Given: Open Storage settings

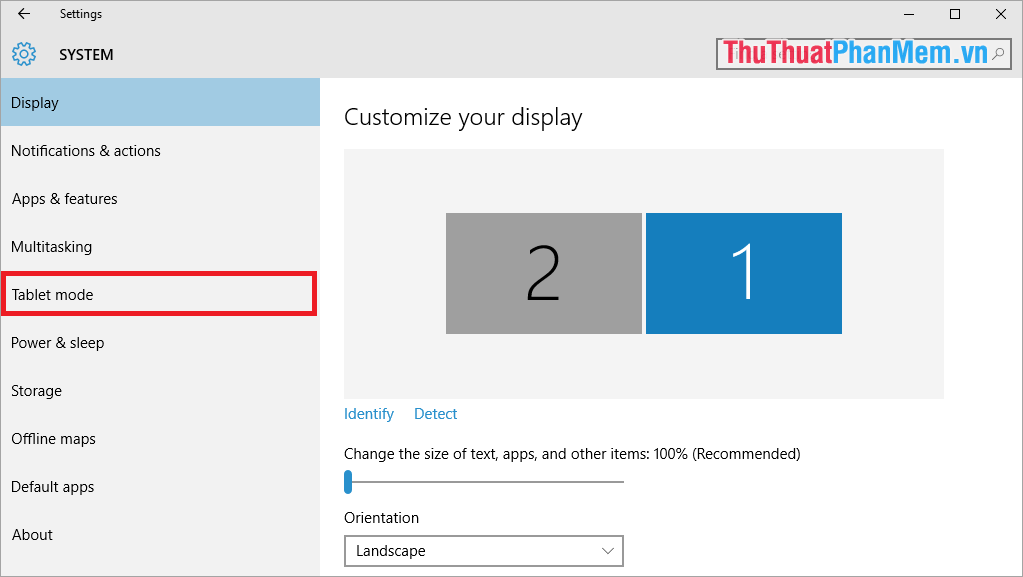Looking at the screenshot, I should [x=36, y=390].
